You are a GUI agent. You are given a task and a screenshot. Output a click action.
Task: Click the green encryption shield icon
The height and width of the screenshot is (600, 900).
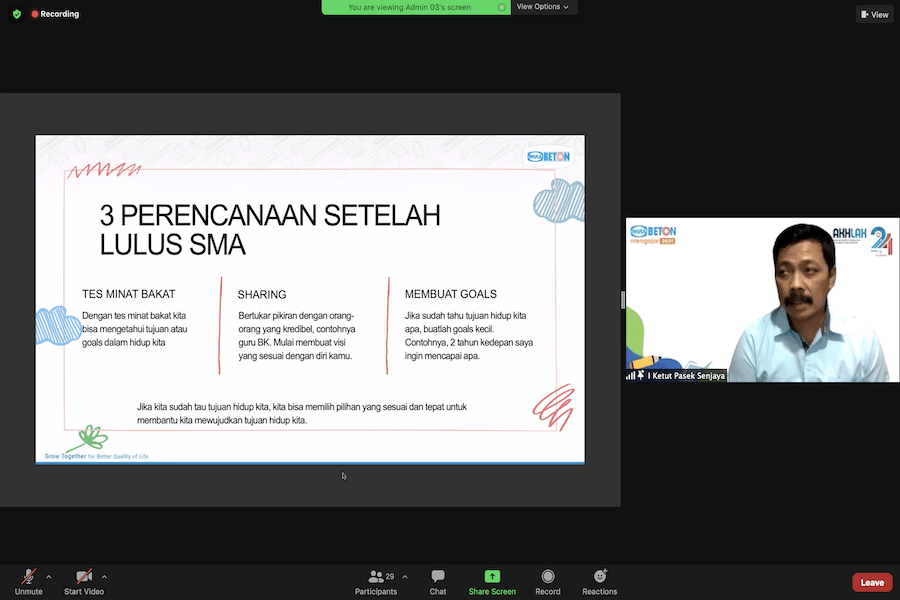pos(16,14)
